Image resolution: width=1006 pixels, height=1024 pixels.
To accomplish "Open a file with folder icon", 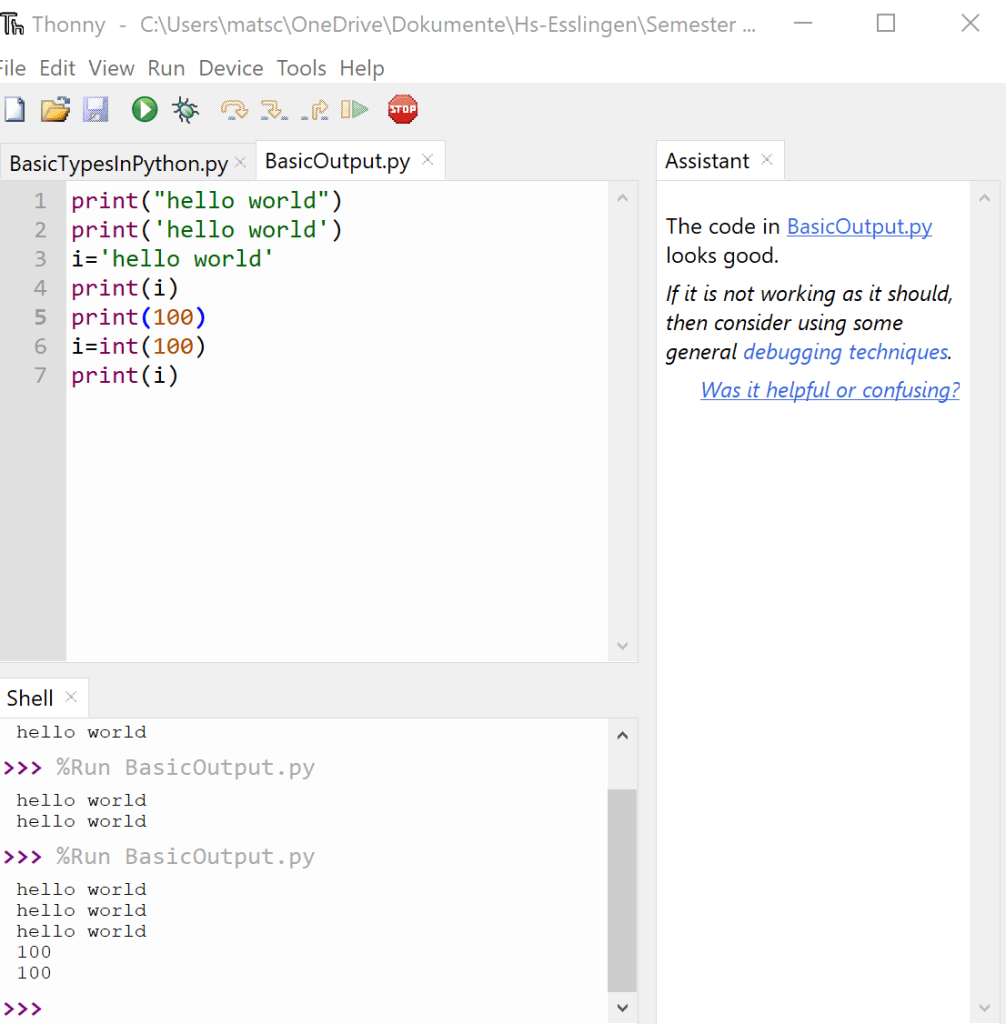I will click(x=55, y=109).
